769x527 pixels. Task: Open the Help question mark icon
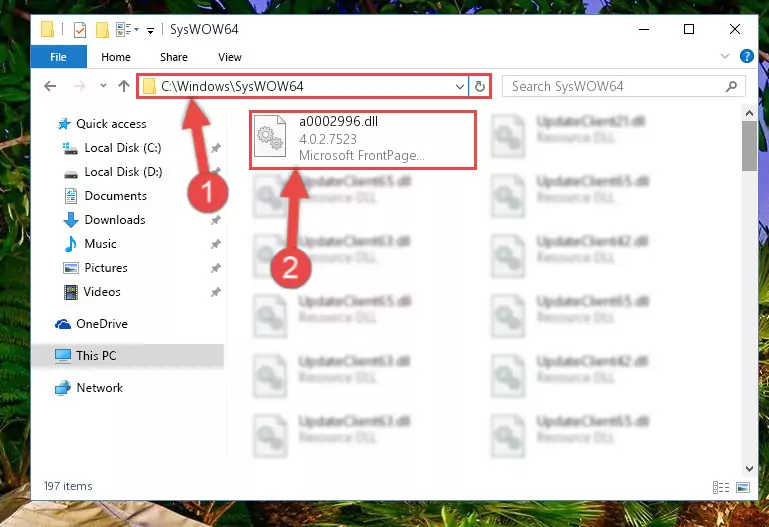pos(746,56)
